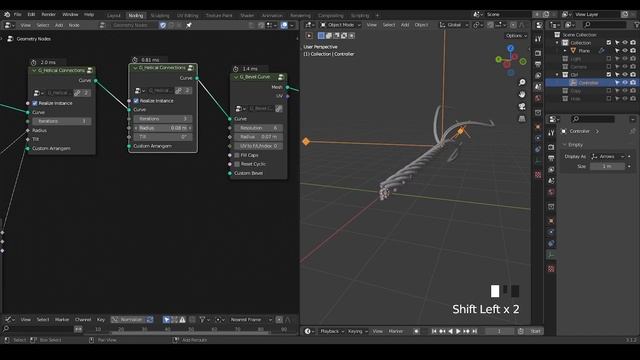Enable Fill Caps on G_Bevel Curve
The height and width of the screenshot is (360, 640).
click(x=237, y=155)
